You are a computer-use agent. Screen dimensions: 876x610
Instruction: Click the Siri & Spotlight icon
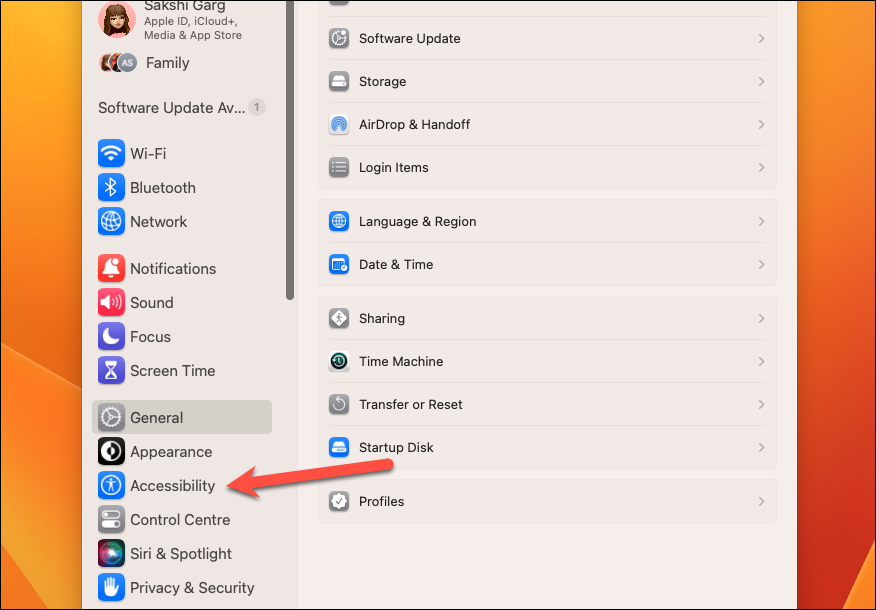[x=111, y=554]
